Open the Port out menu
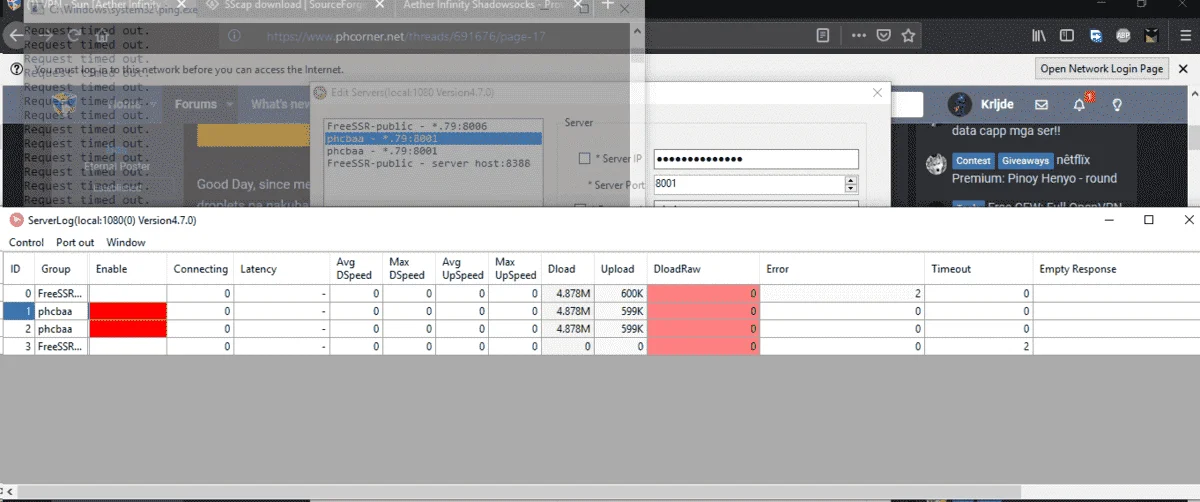Image resolution: width=1200 pixels, height=502 pixels. (75, 242)
